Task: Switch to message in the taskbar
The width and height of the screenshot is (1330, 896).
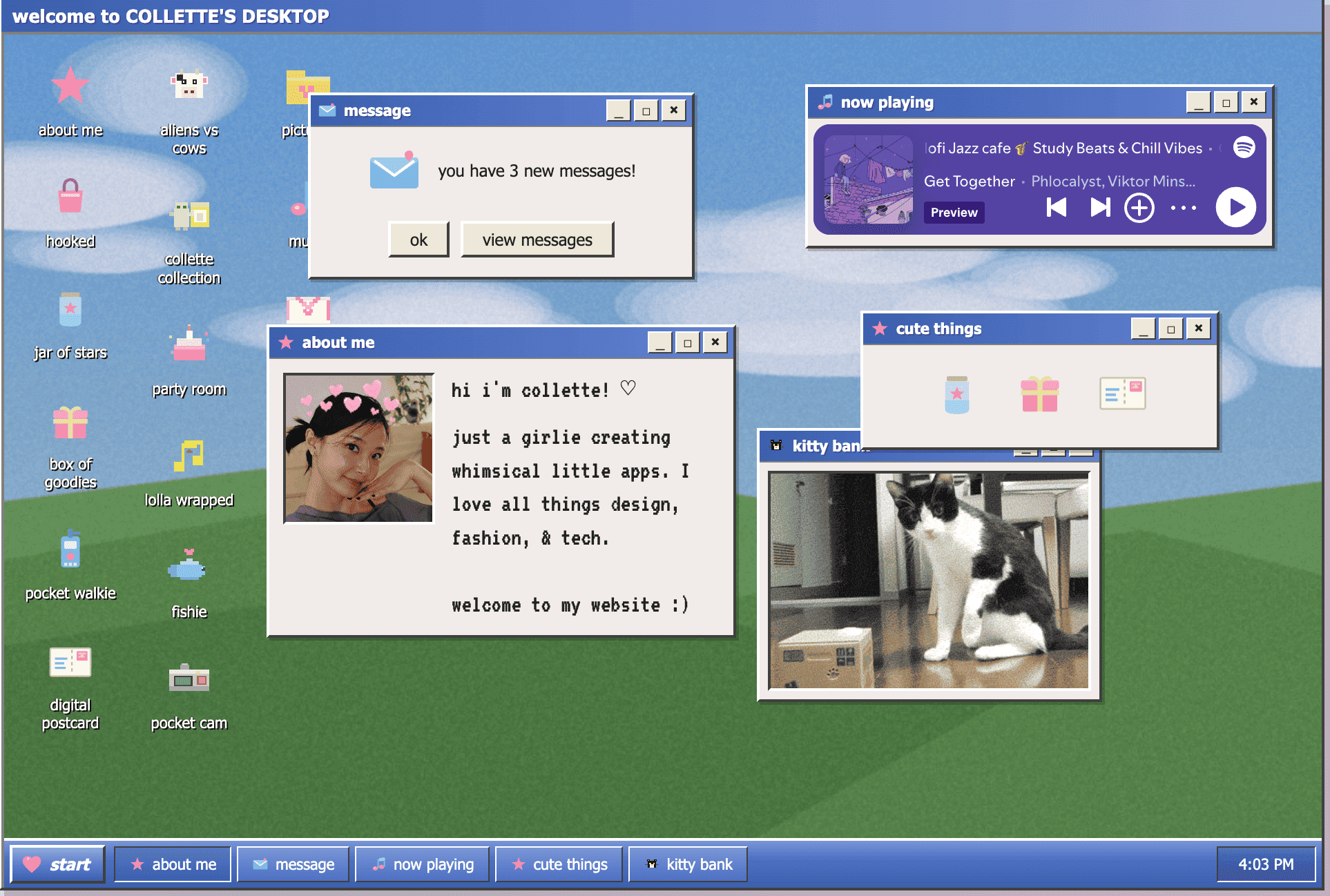Action: [x=293, y=864]
